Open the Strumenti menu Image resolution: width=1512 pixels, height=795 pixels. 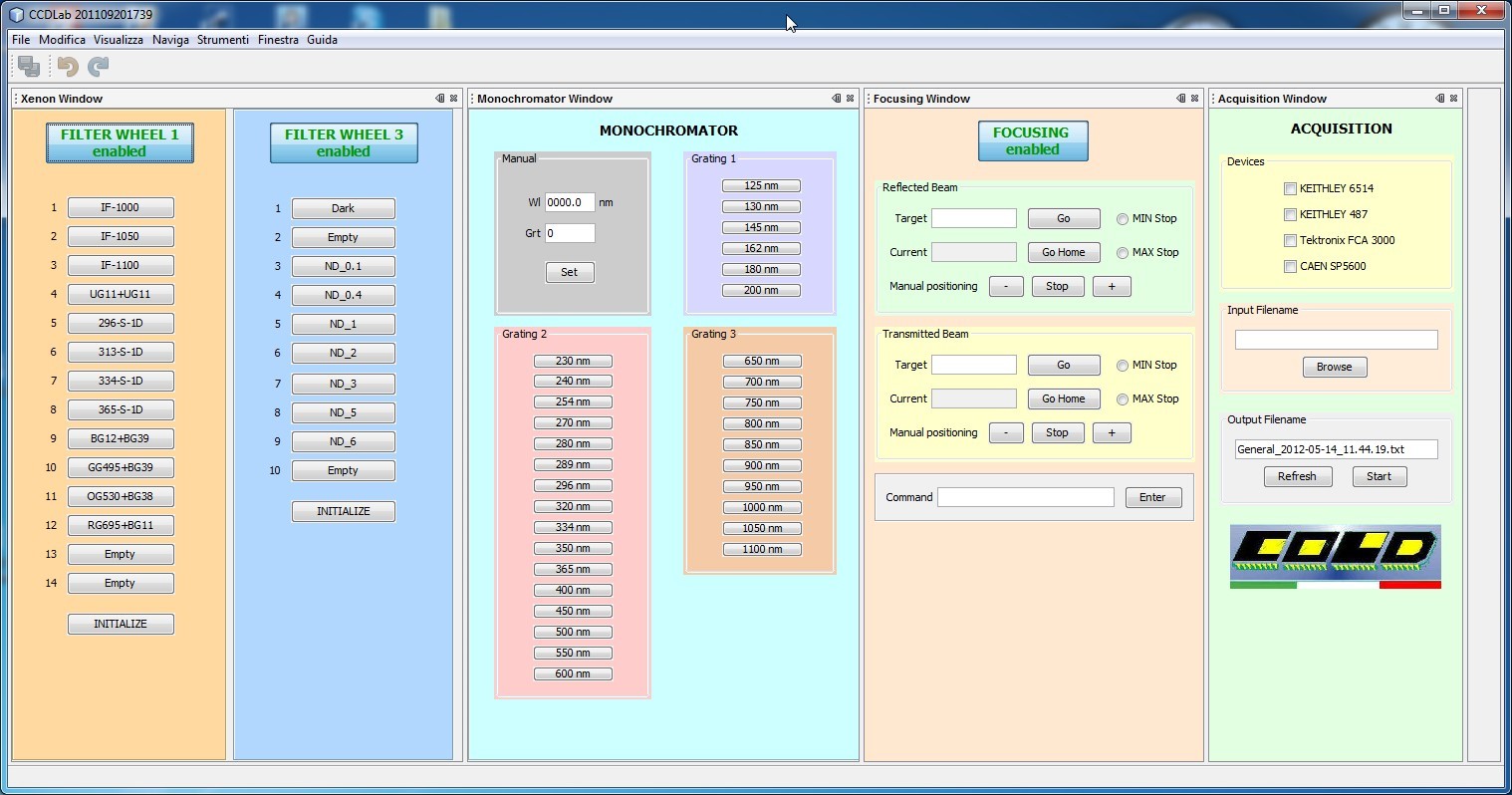coord(223,40)
